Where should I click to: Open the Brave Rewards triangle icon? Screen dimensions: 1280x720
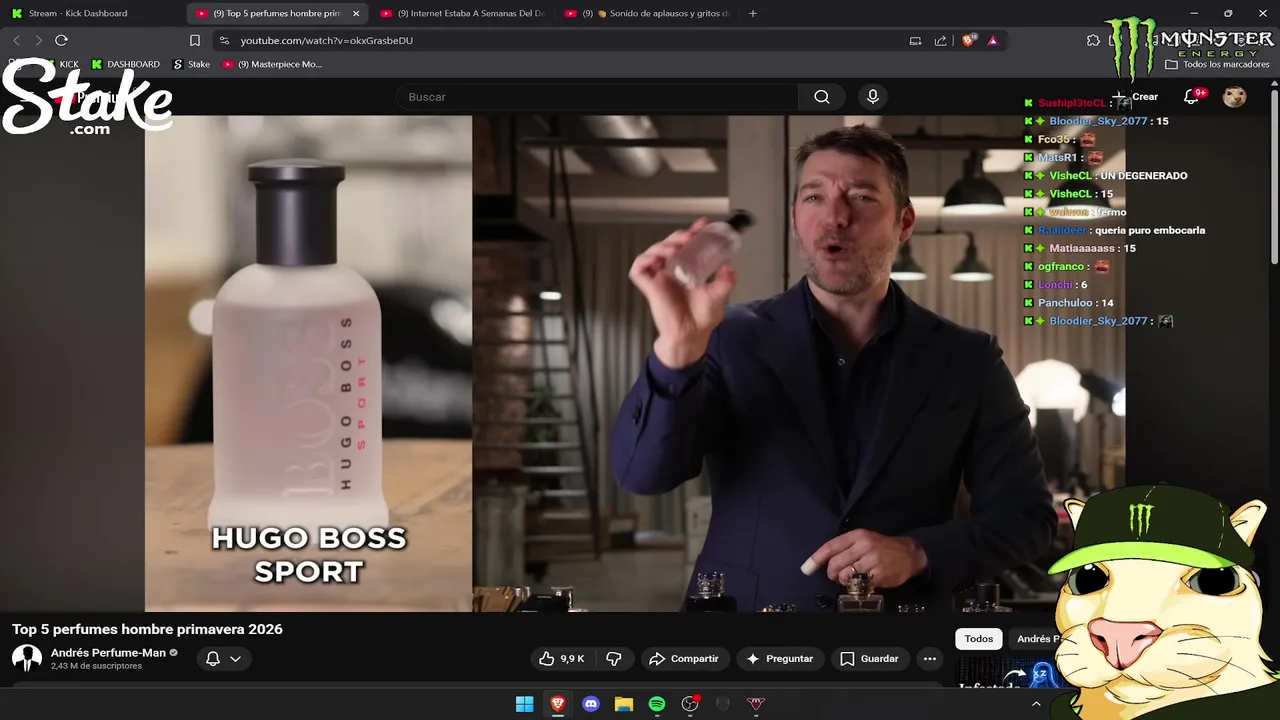(992, 40)
